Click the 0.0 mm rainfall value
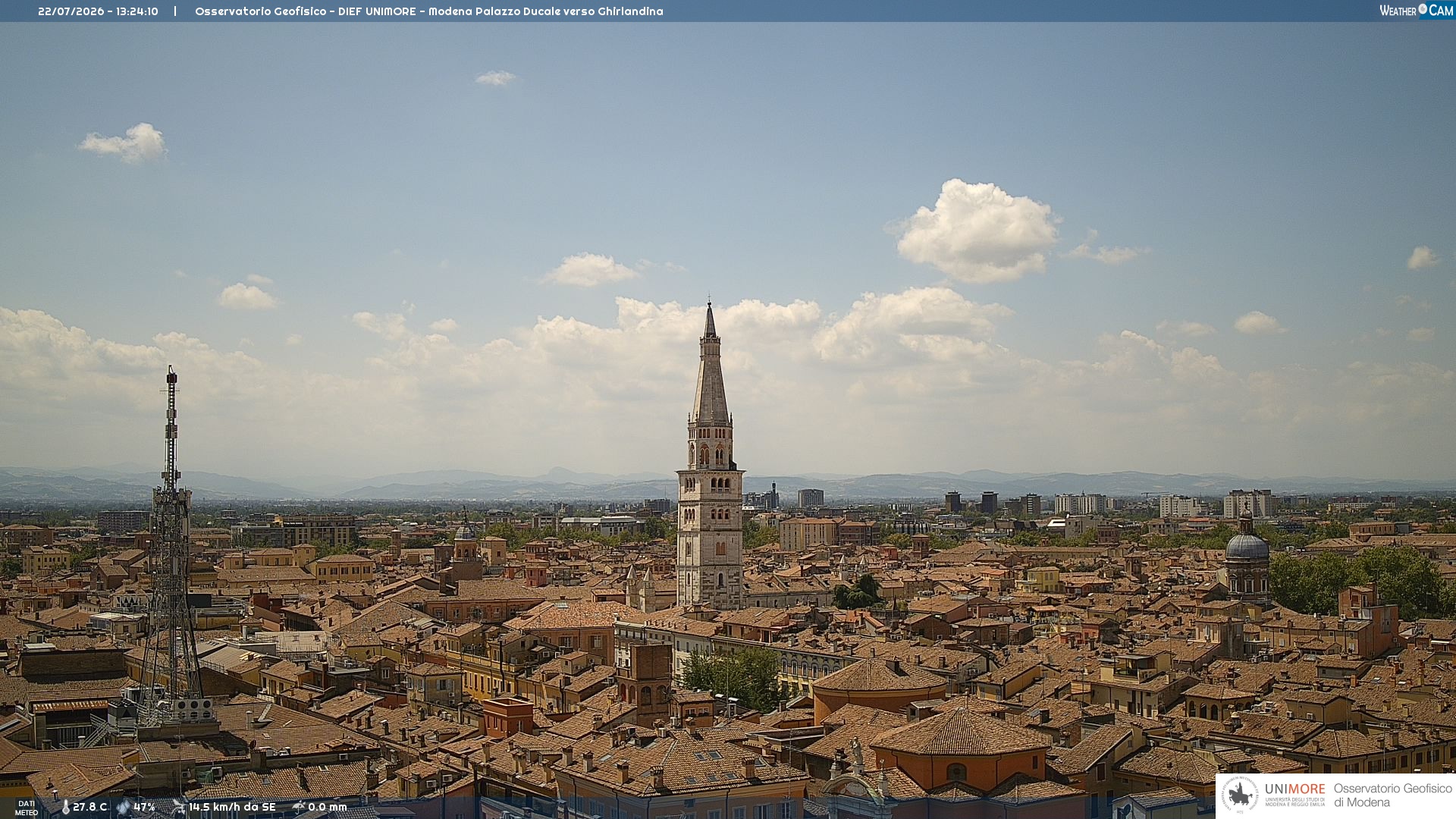This screenshot has height=819, width=1456. click(328, 807)
